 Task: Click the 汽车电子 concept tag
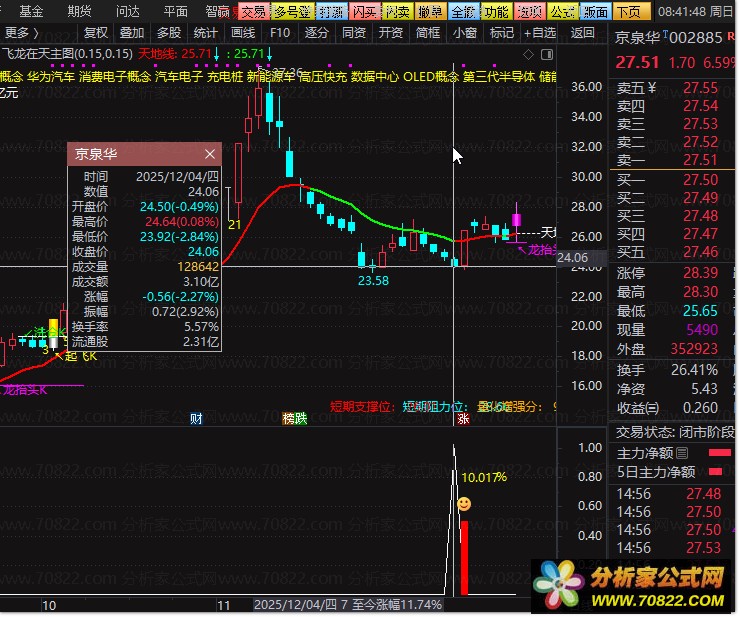179,77
